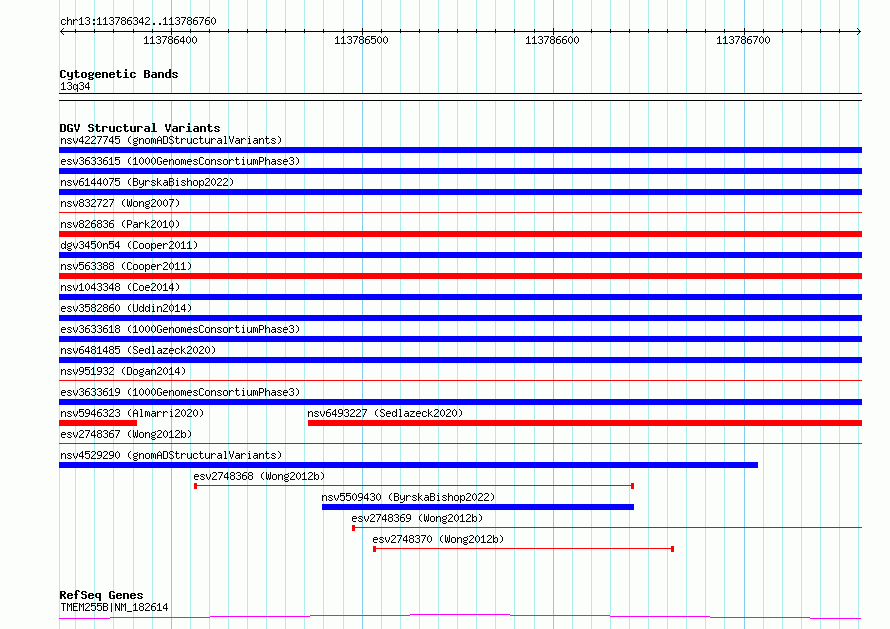Open nsv951932 Dogan2014 variant label
The width and height of the screenshot is (890, 629).
pyautogui.click(x=123, y=371)
